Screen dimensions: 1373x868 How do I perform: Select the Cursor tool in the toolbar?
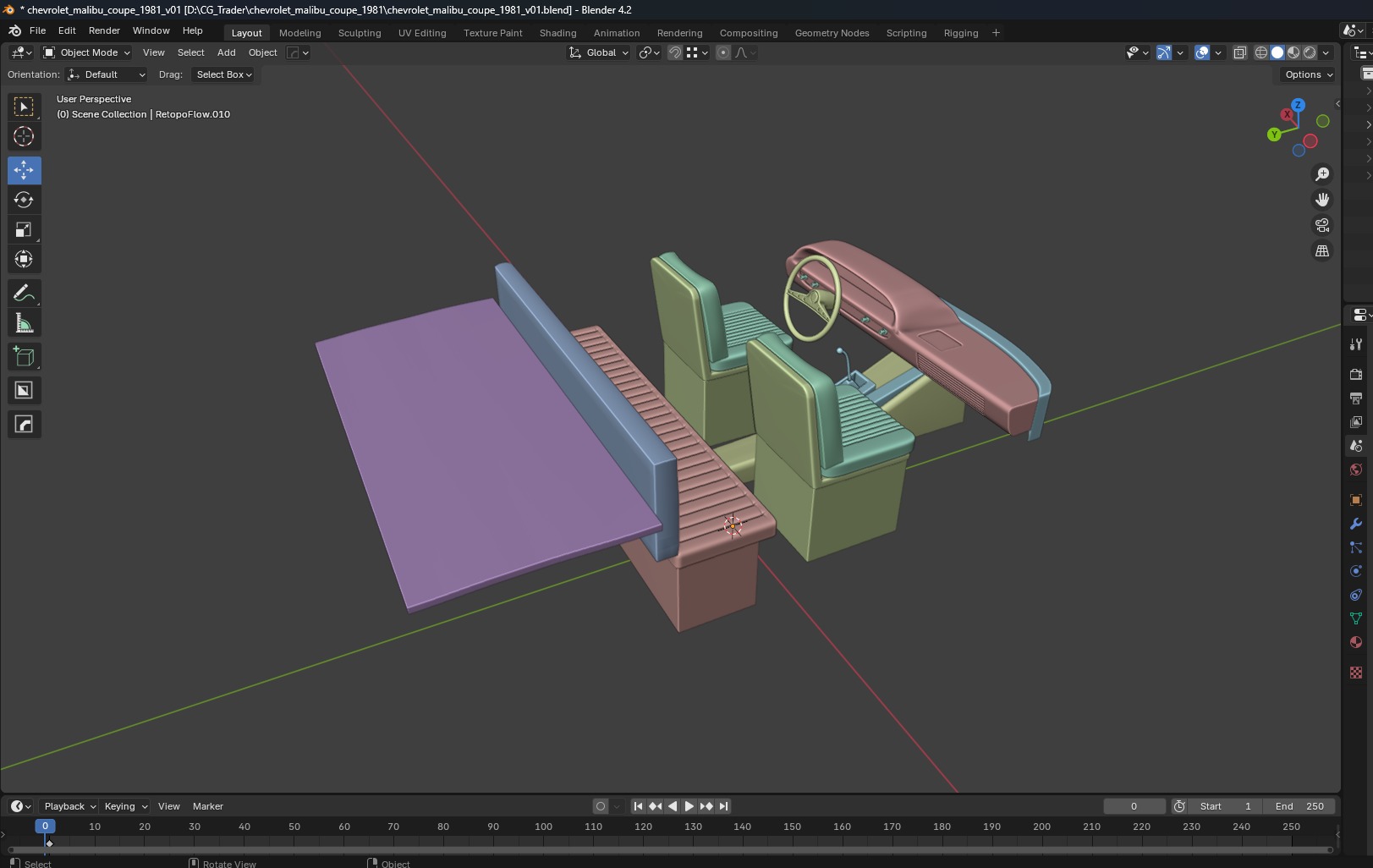[x=24, y=136]
